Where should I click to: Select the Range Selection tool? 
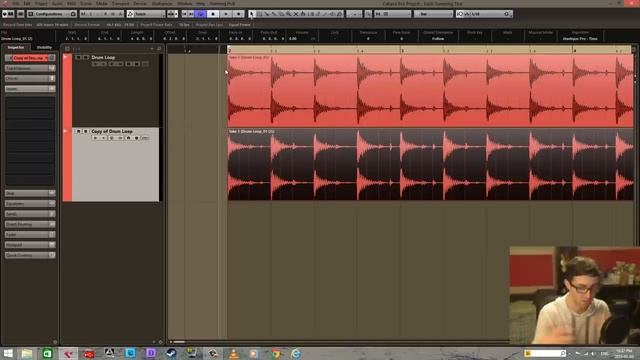pyautogui.click(x=259, y=14)
